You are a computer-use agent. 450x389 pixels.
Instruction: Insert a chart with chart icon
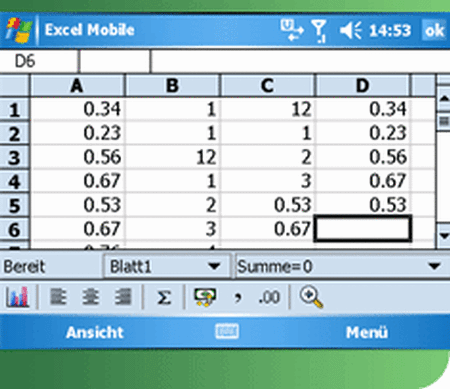[x=18, y=297]
